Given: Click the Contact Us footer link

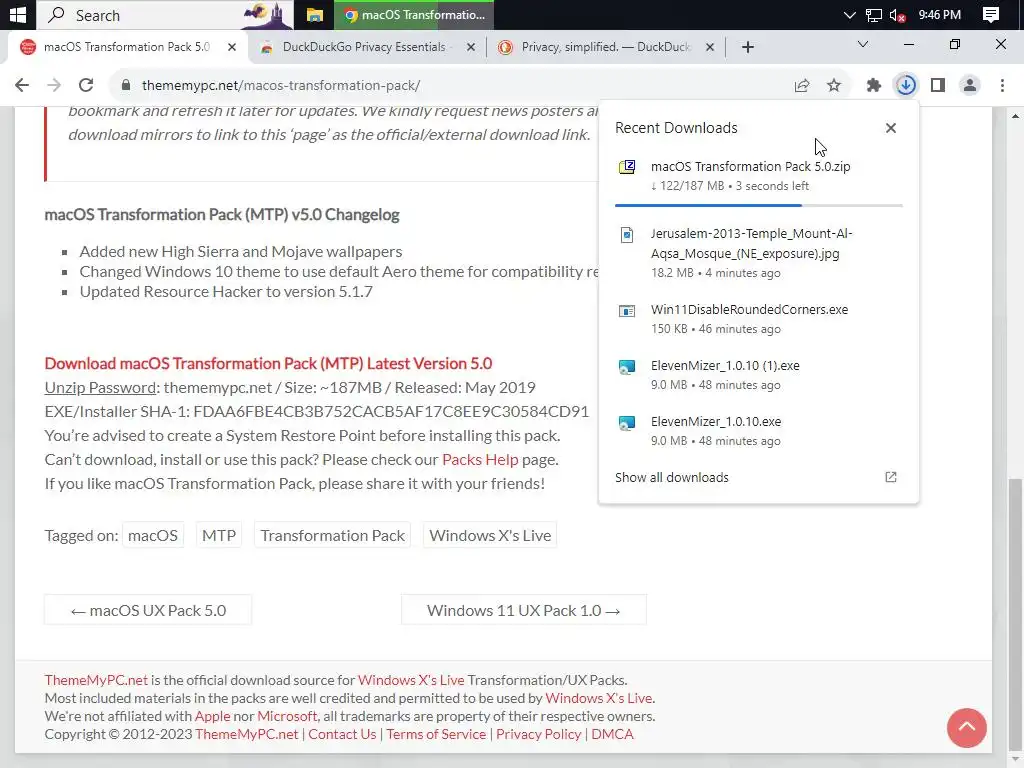Looking at the screenshot, I should coord(342,734).
